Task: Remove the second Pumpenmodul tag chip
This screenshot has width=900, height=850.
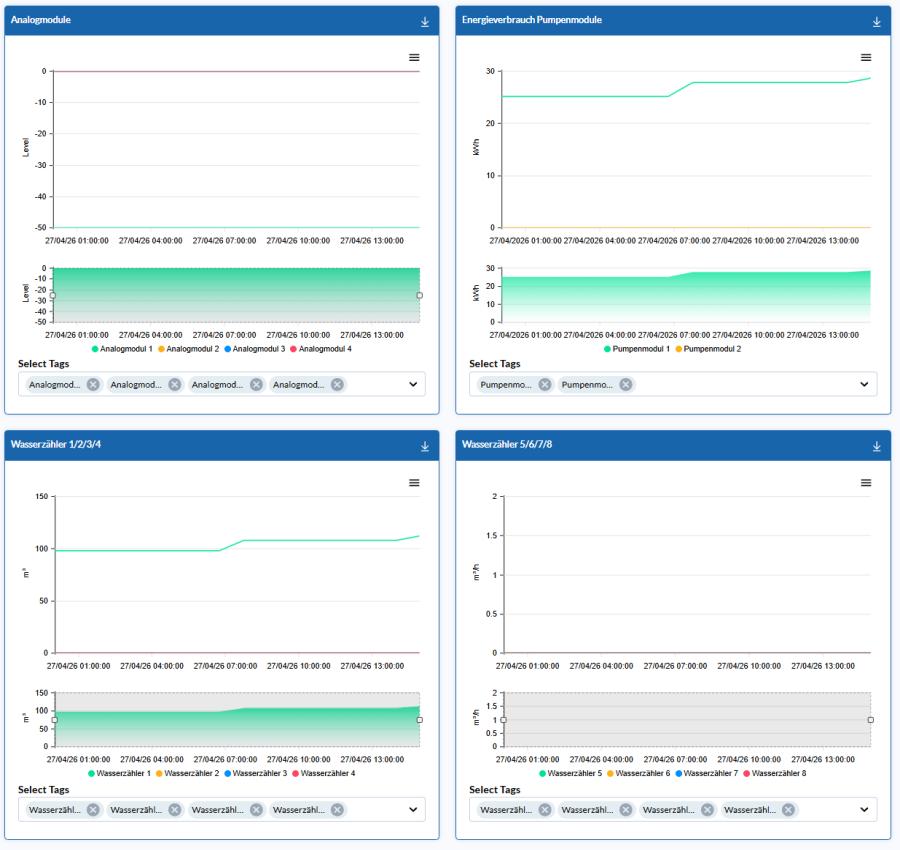Action: point(626,384)
